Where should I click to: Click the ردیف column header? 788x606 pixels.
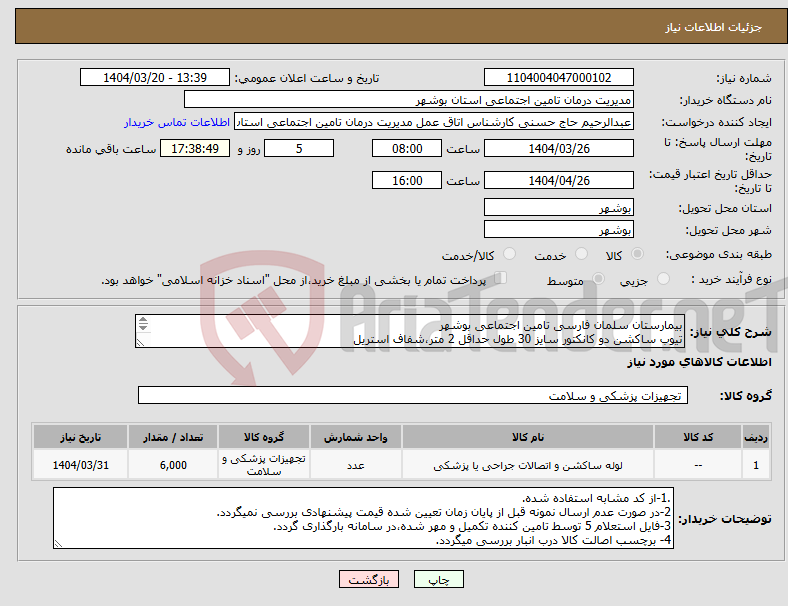tap(755, 437)
